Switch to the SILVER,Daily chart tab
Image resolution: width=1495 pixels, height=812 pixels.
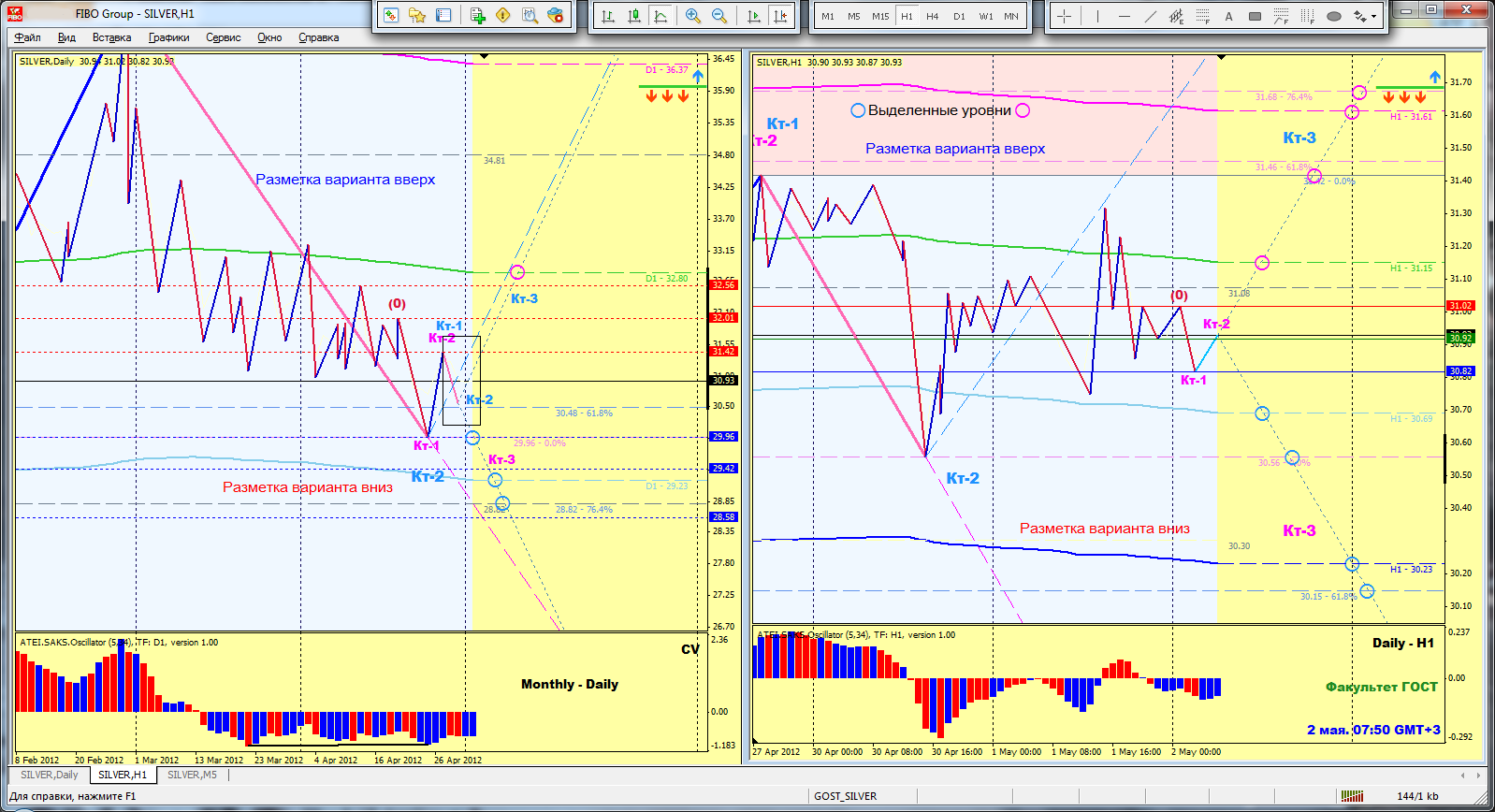(x=50, y=775)
